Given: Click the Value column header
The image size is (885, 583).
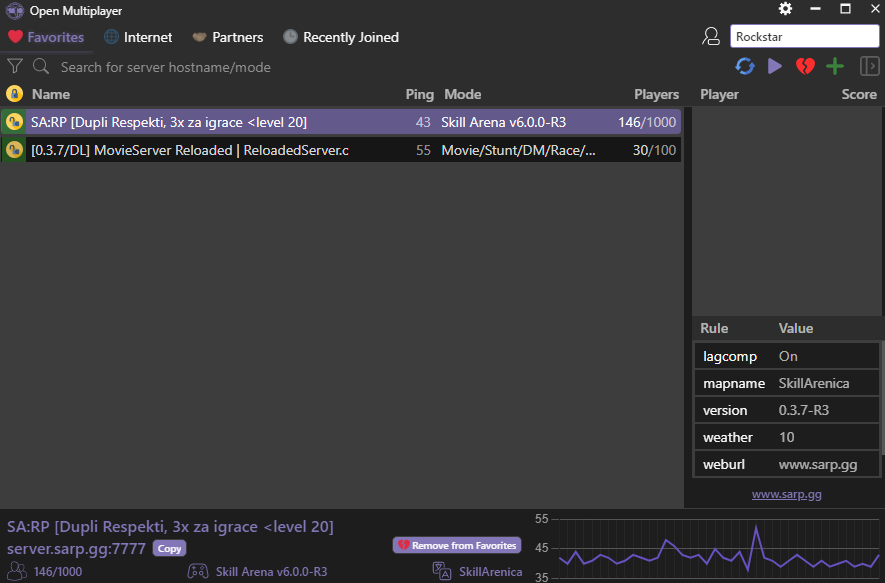Looking at the screenshot, I should 796,328.
